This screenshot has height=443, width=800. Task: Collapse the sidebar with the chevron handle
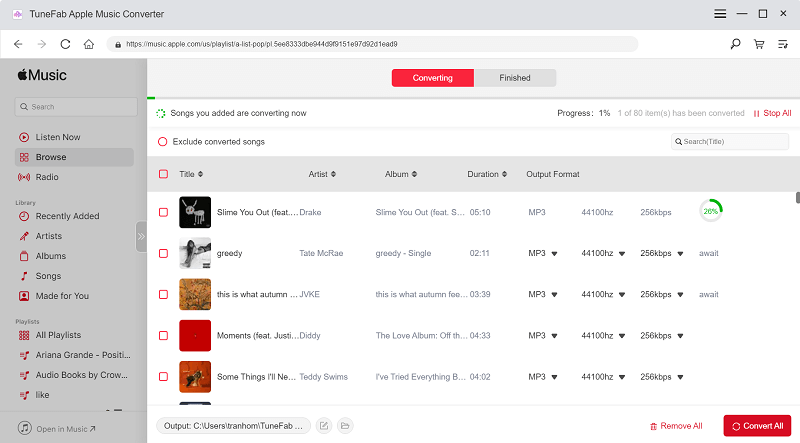[x=141, y=237]
